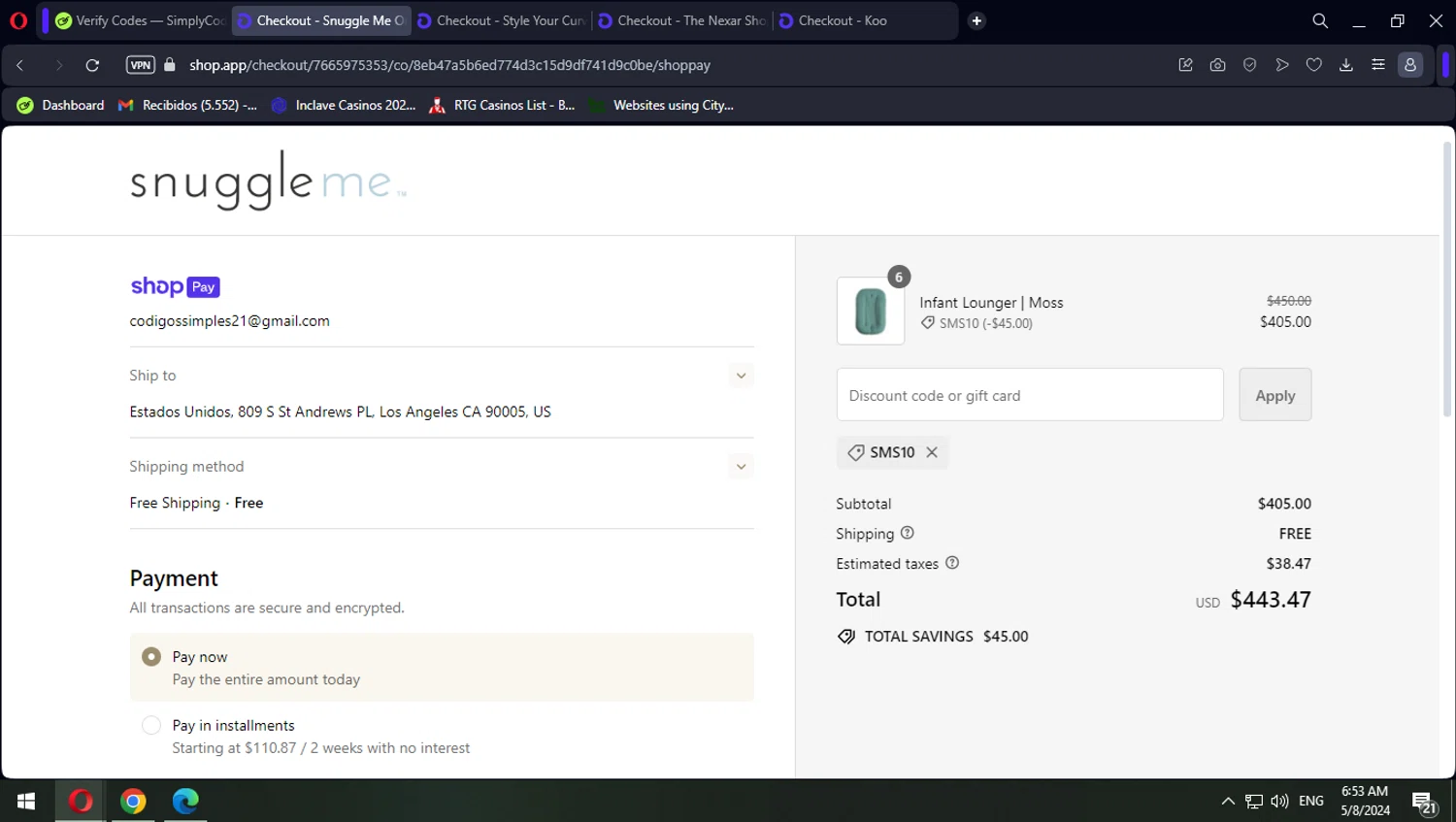Click the Snuggle Me store logo

pos(268,181)
